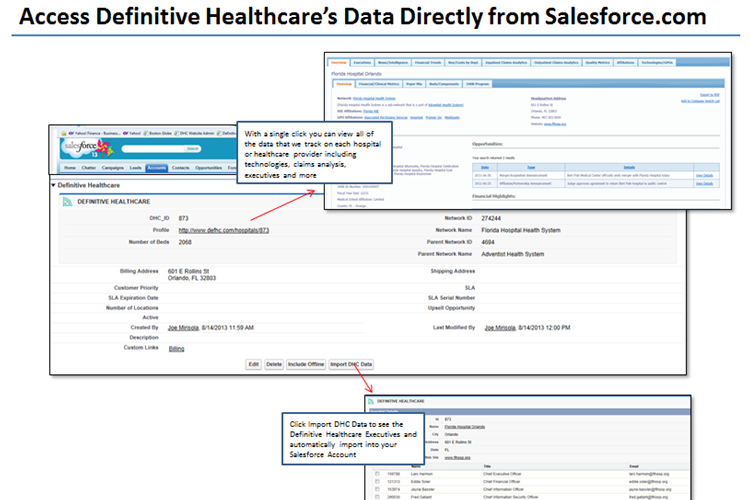Open the Opportunities tab in Salesforce
This screenshot has height=500, width=750.
[209, 168]
